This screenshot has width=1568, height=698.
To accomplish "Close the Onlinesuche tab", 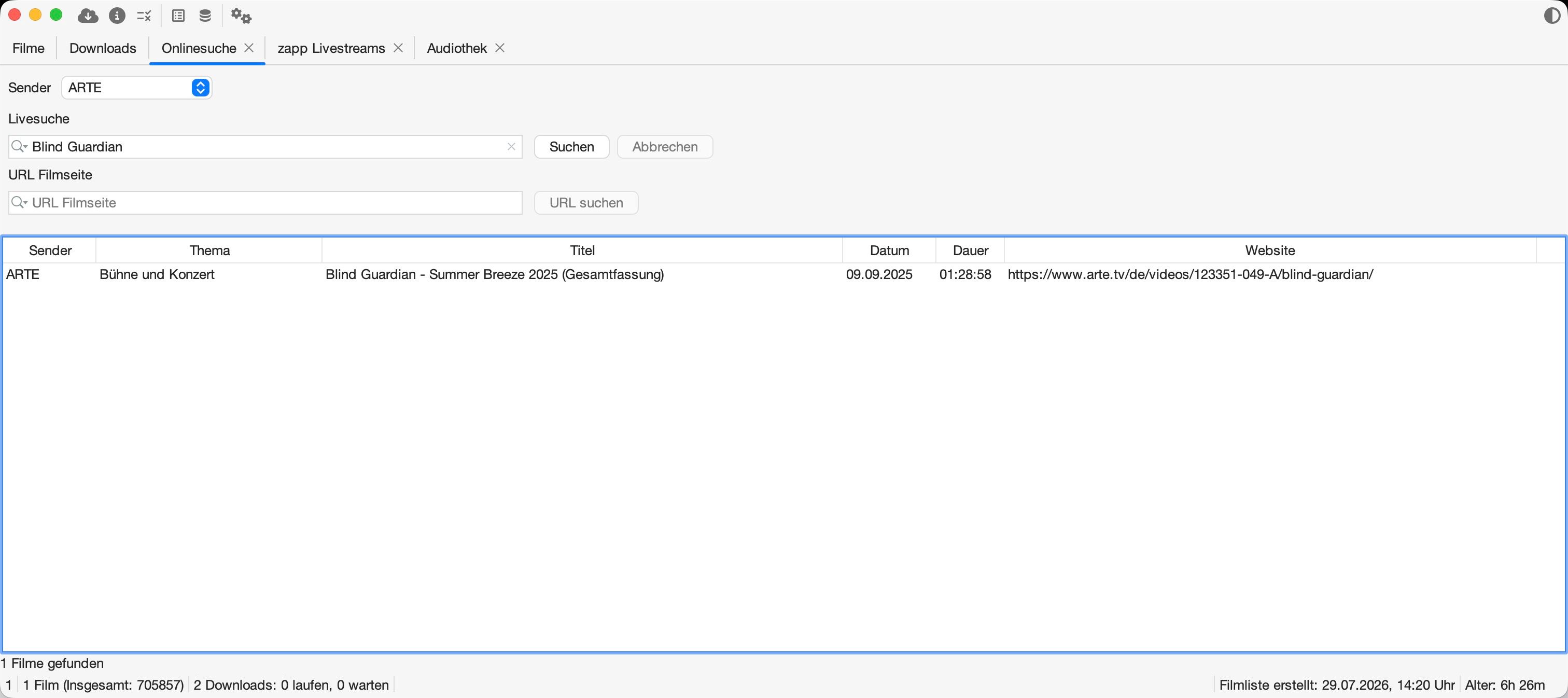I will click(x=249, y=48).
